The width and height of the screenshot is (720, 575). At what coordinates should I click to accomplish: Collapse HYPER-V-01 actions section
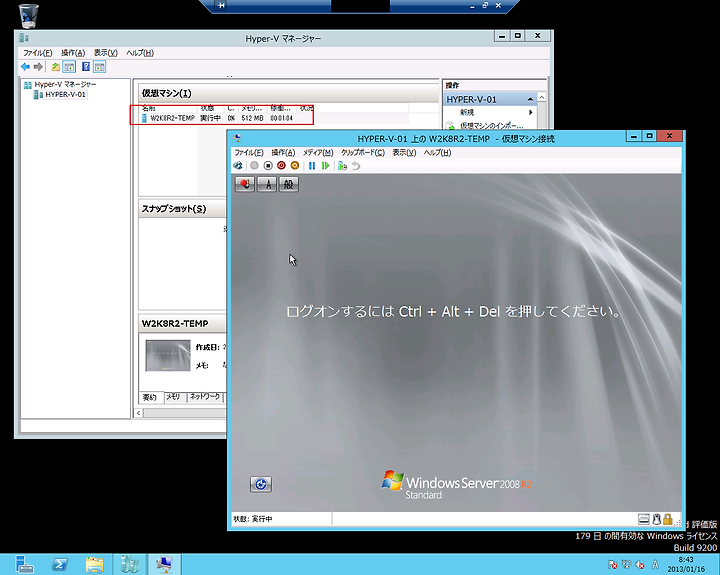pos(530,99)
